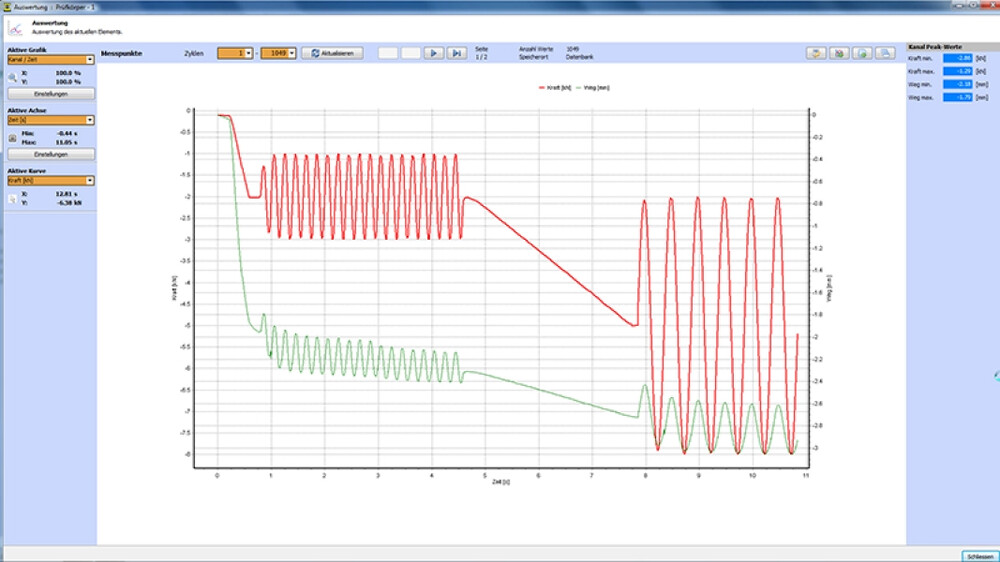The width and height of the screenshot is (1000, 562).
Task: Click the first export icon above the chart
Action: coord(816,53)
